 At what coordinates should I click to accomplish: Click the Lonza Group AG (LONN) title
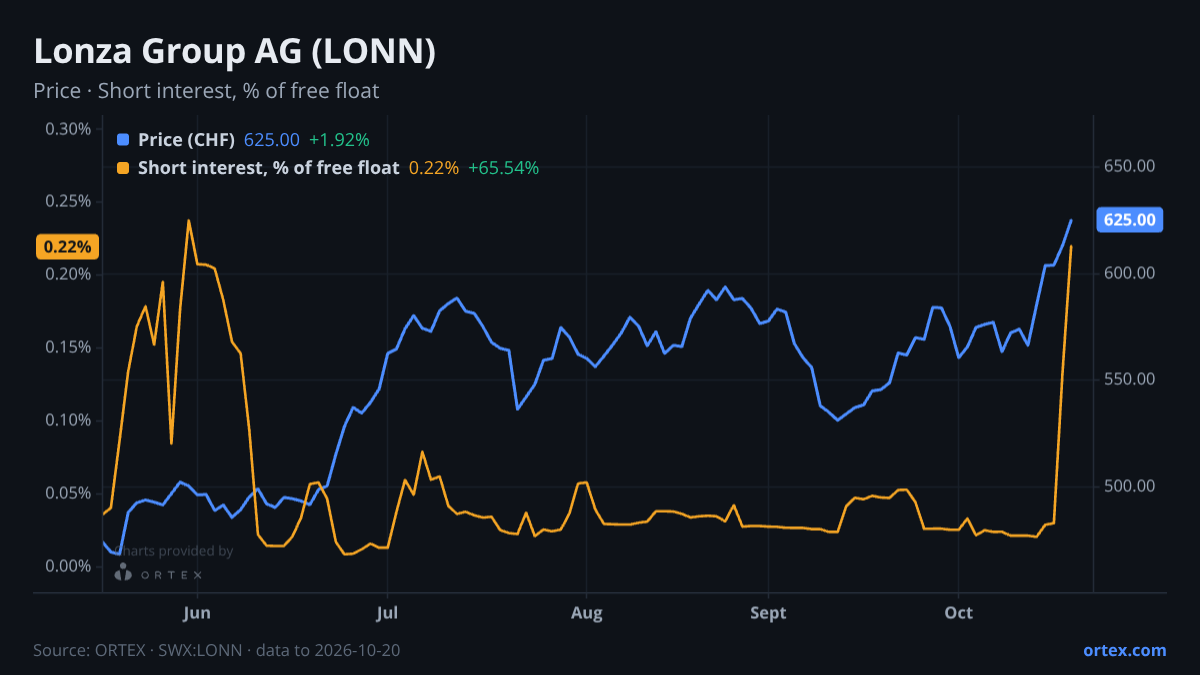click(235, 52)
